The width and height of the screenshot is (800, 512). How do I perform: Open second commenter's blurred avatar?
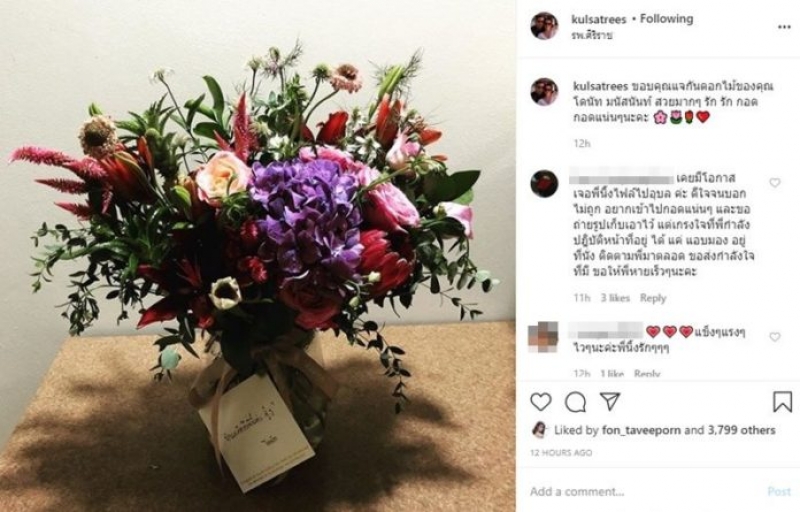tap(543, 337)
